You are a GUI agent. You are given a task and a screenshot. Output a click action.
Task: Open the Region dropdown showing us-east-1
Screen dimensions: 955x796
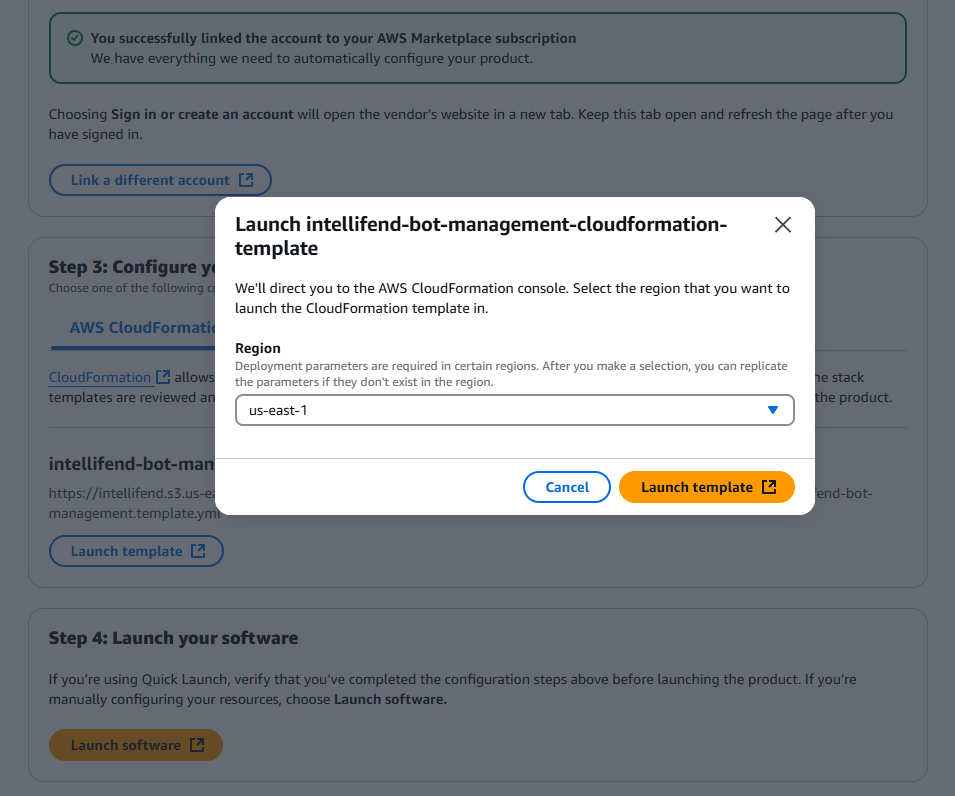click(515, 410)
